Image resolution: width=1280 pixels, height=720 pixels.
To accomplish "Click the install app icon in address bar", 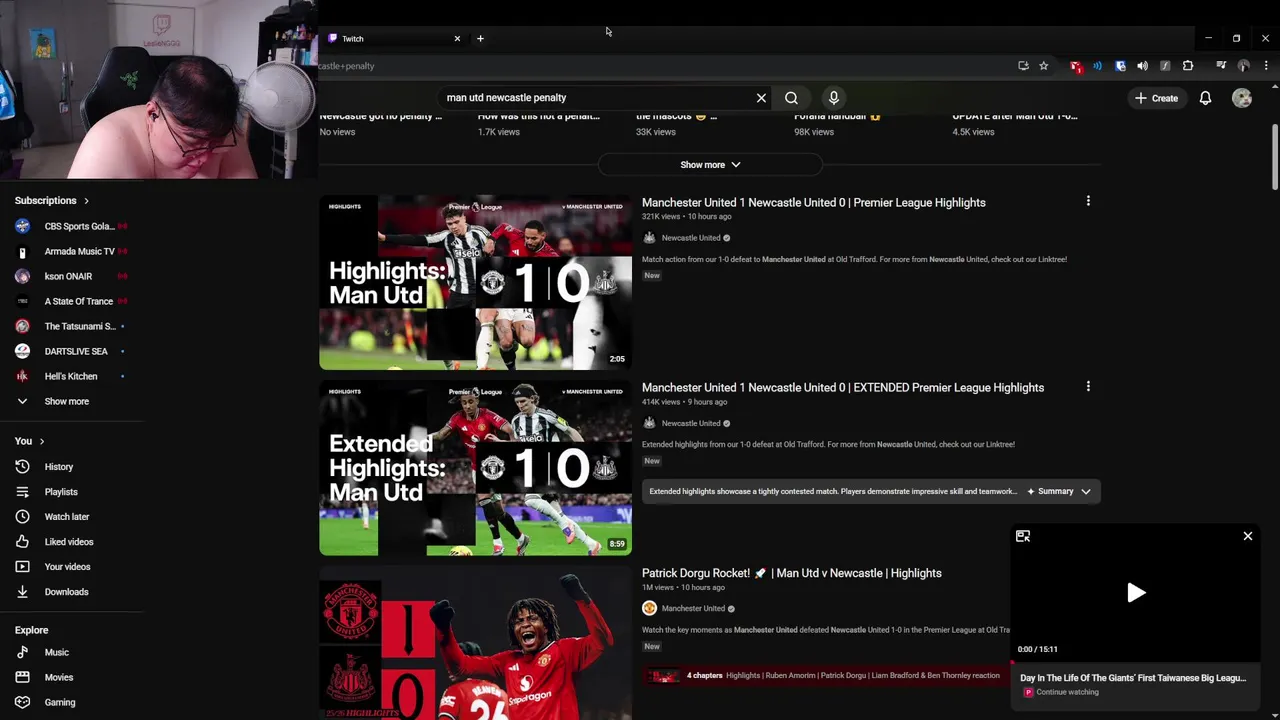I will (x=1023, y=66).
